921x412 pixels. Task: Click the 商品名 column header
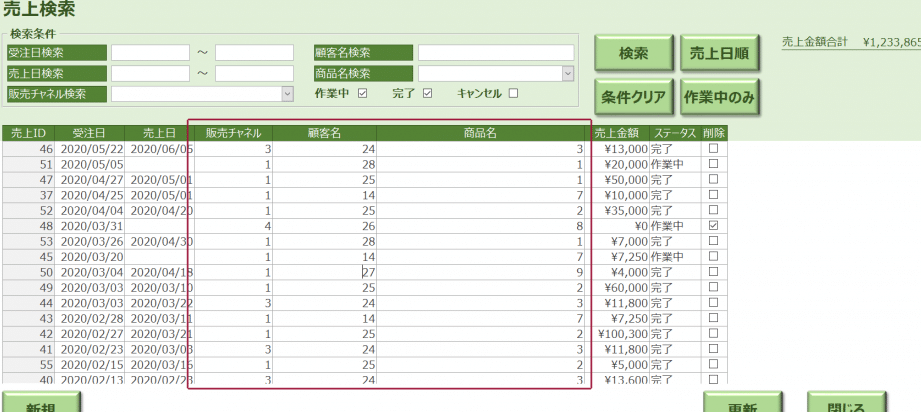[x=480, y=132]
